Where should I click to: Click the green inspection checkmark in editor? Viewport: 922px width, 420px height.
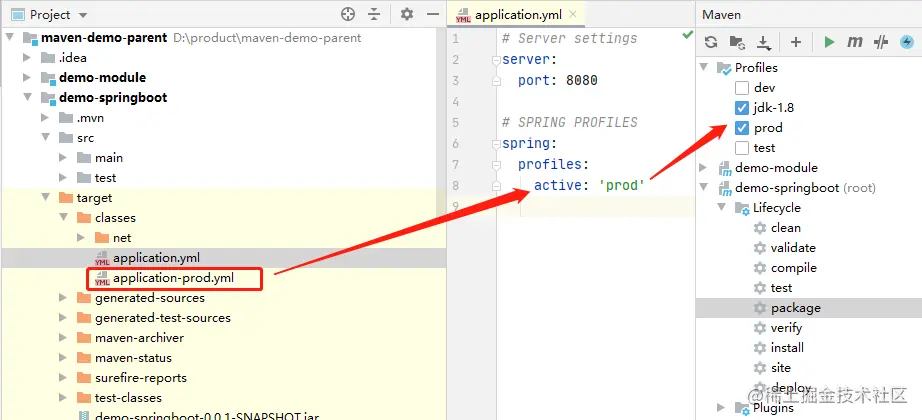coord(687,35)
